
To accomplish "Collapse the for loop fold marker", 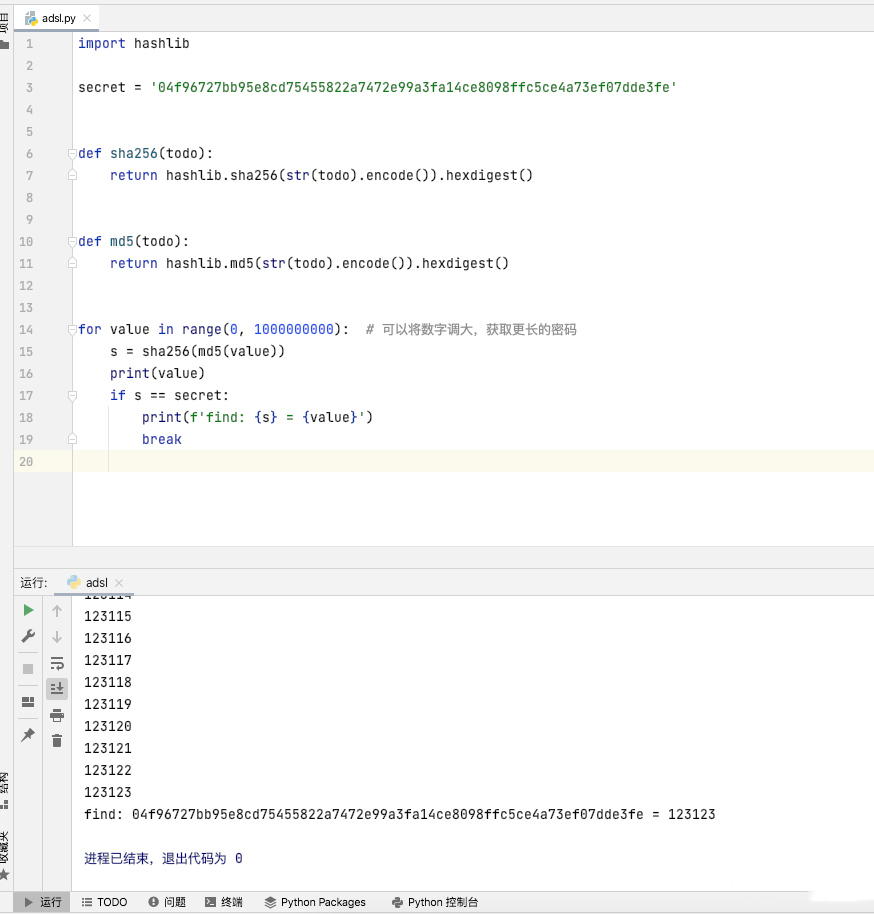I will click(72, 330).
